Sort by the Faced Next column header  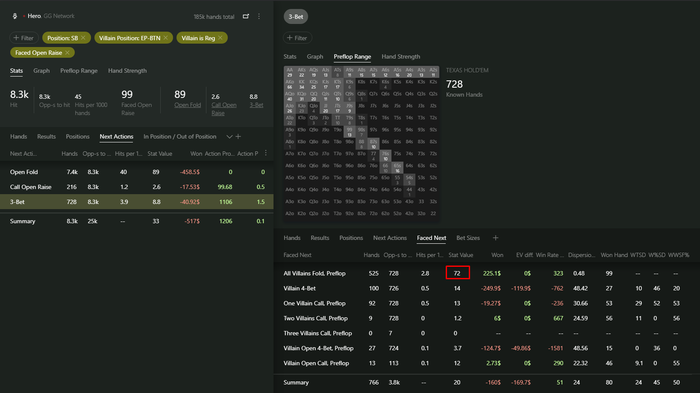point(297,255)
